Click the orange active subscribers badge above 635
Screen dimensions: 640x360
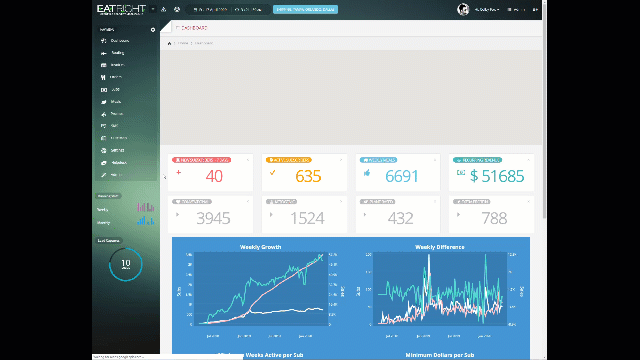(289, 160)
